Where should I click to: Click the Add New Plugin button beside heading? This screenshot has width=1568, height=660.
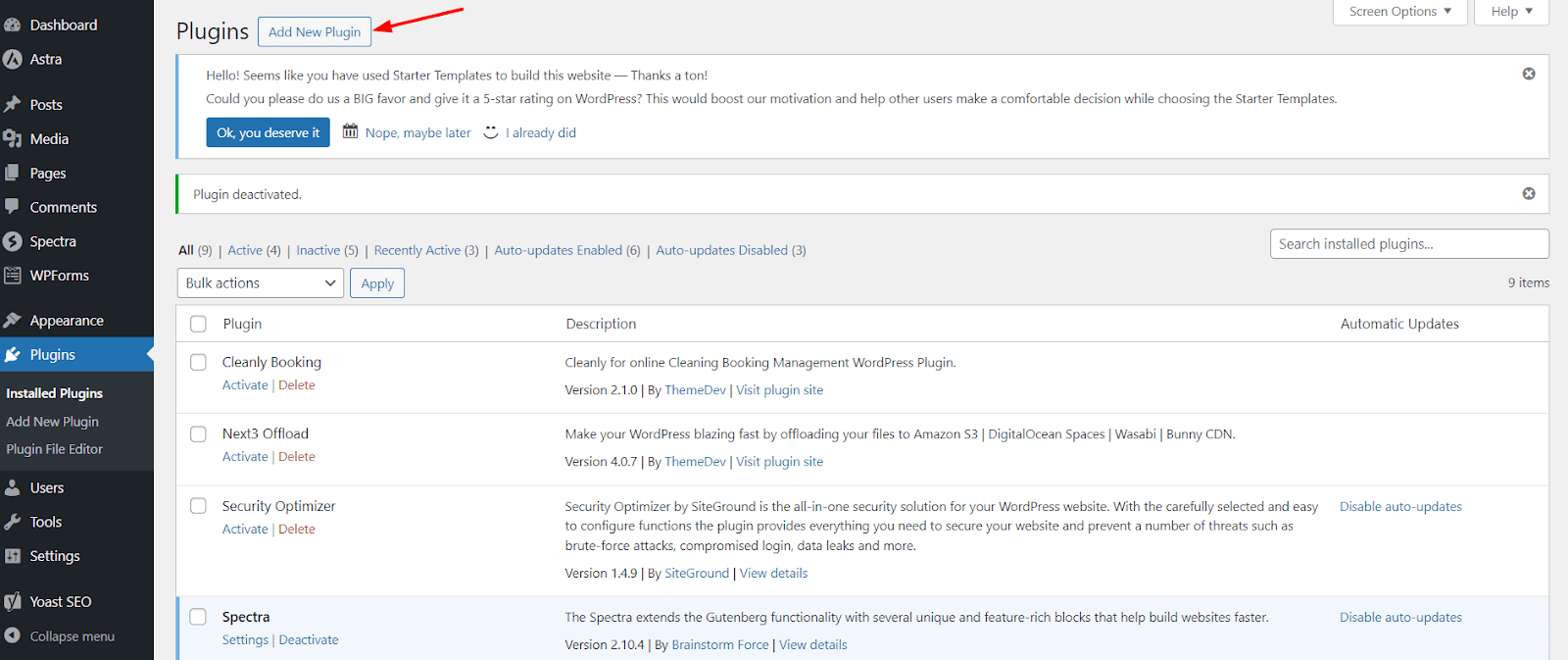(x=315, y=31)
